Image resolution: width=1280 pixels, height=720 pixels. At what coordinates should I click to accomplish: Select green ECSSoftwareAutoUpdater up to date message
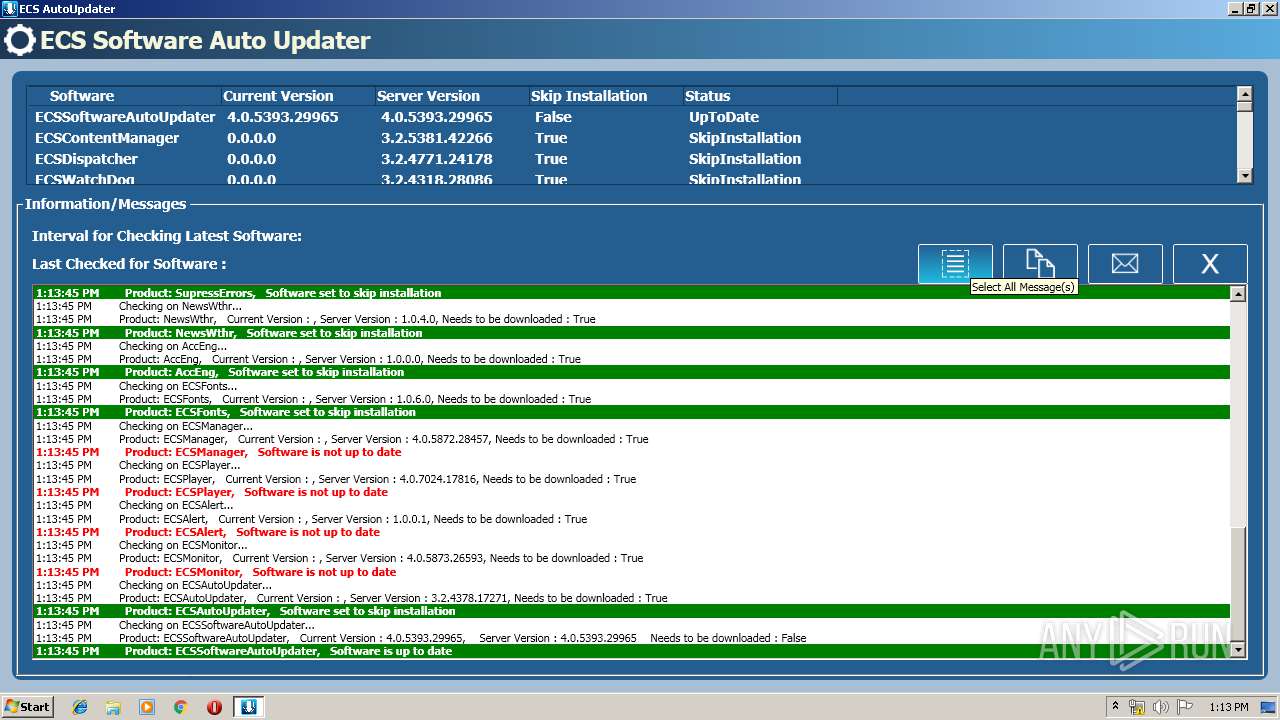pyautogui.click(x=632, y=651)
